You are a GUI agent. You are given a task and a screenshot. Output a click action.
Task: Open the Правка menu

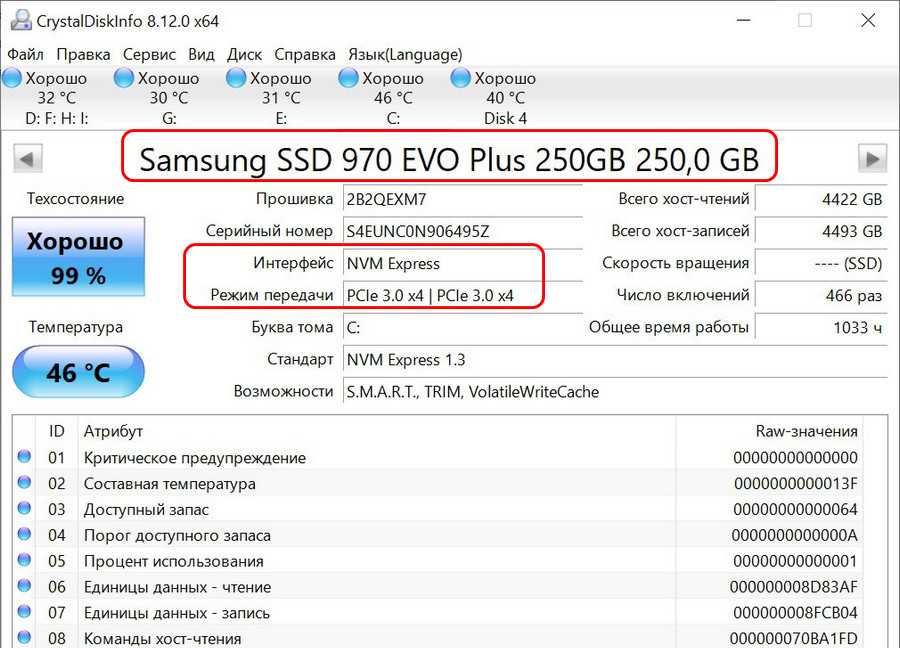83,55
